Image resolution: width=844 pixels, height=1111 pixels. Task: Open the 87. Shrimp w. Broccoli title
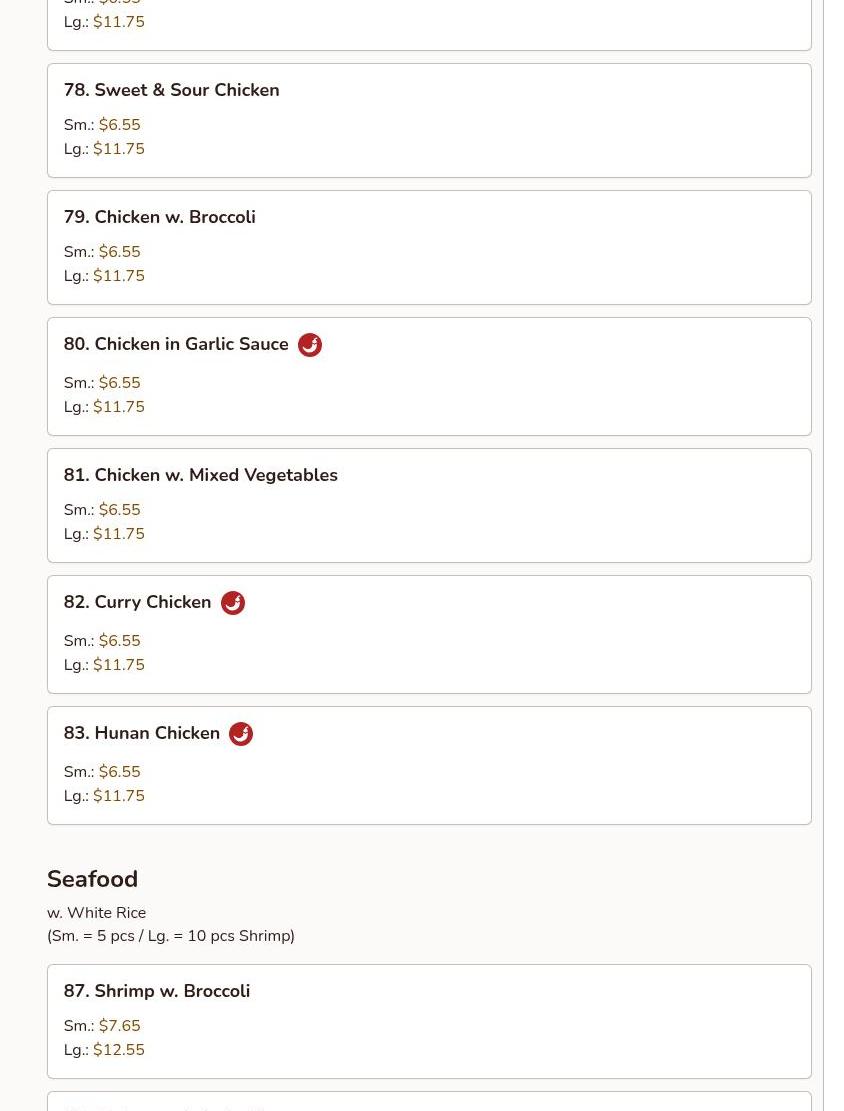pos(156,991)
